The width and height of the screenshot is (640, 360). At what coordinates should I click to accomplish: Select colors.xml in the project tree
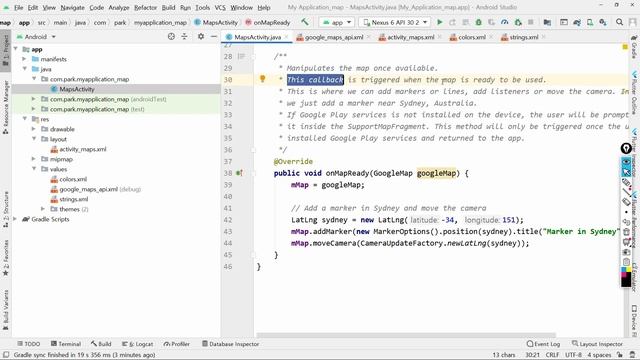73,179
